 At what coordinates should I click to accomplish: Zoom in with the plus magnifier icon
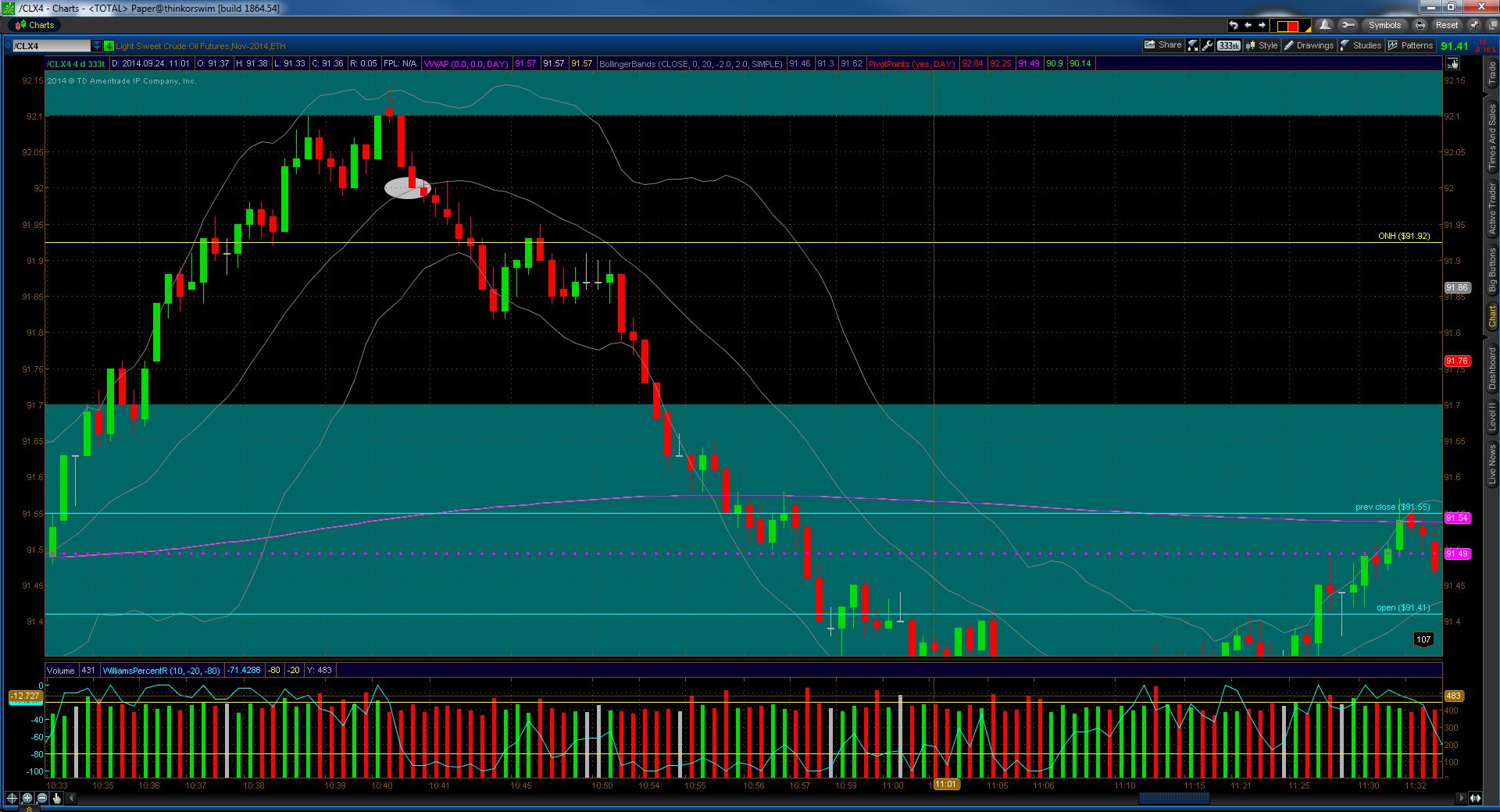27,798
